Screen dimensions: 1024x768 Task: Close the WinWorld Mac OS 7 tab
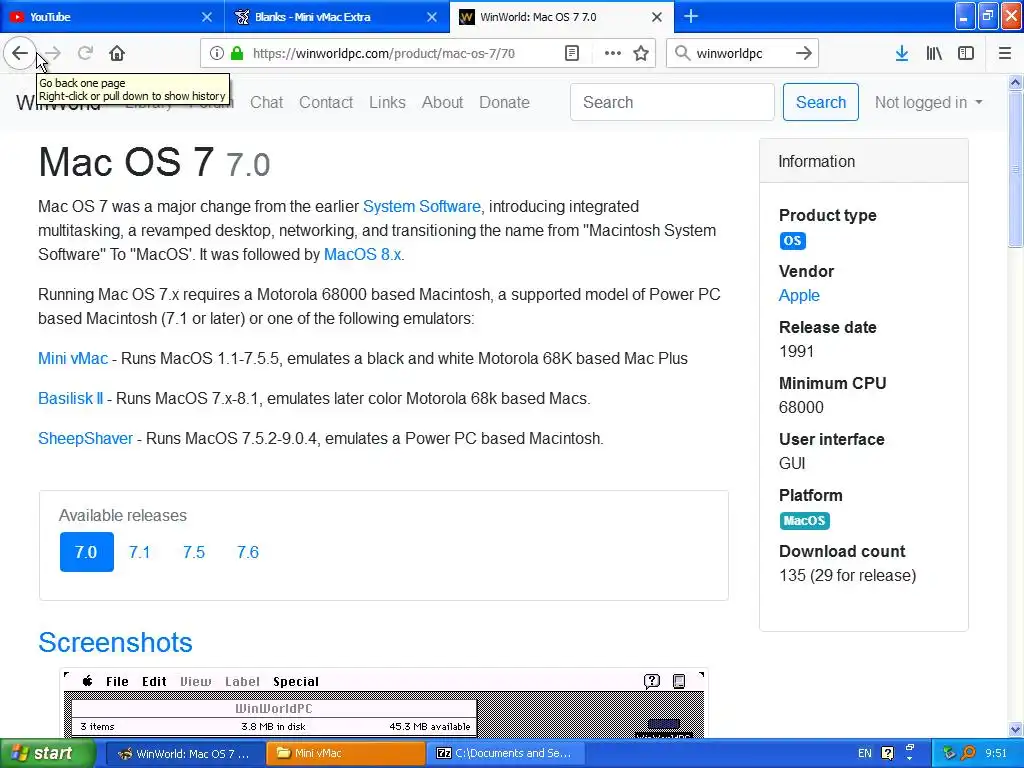click(657, 17)
